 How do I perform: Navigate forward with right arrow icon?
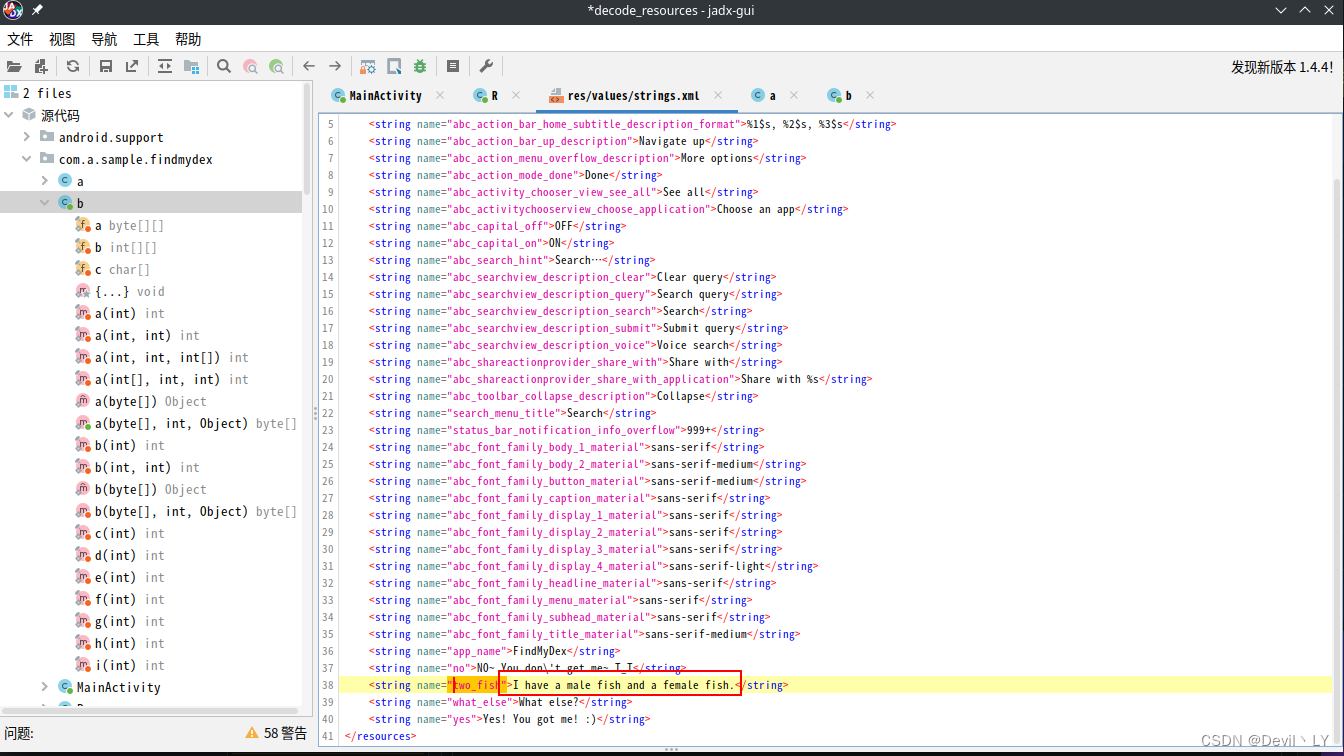point(335,66)
